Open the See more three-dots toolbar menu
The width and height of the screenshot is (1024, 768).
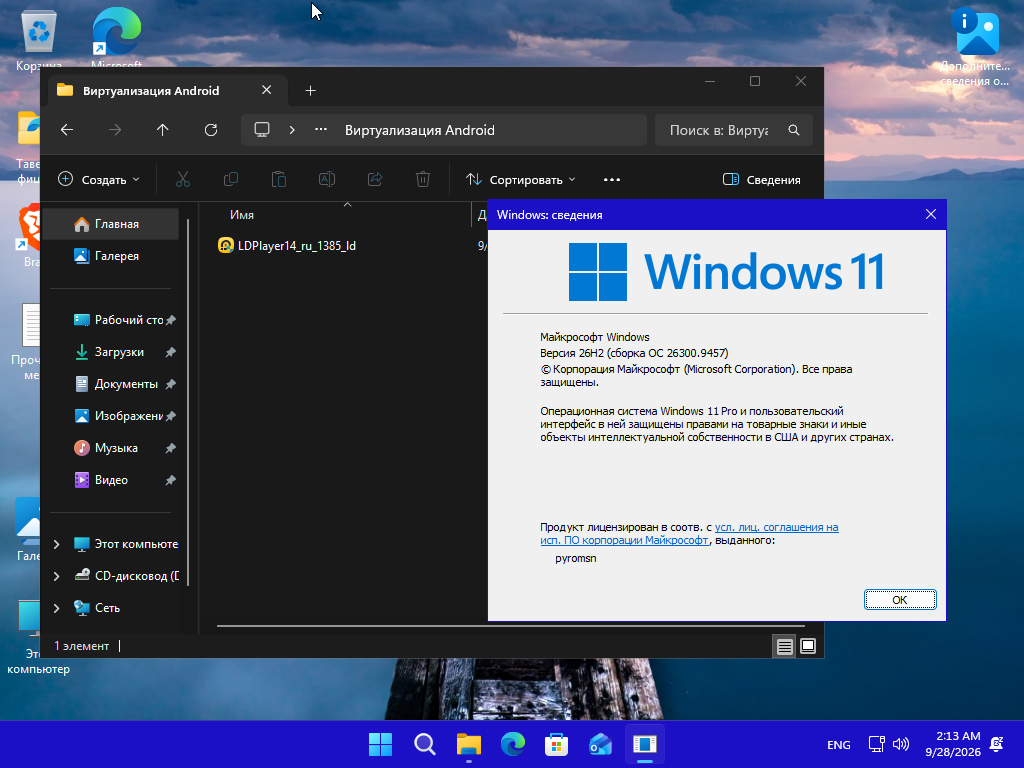[x=612, y=180]
